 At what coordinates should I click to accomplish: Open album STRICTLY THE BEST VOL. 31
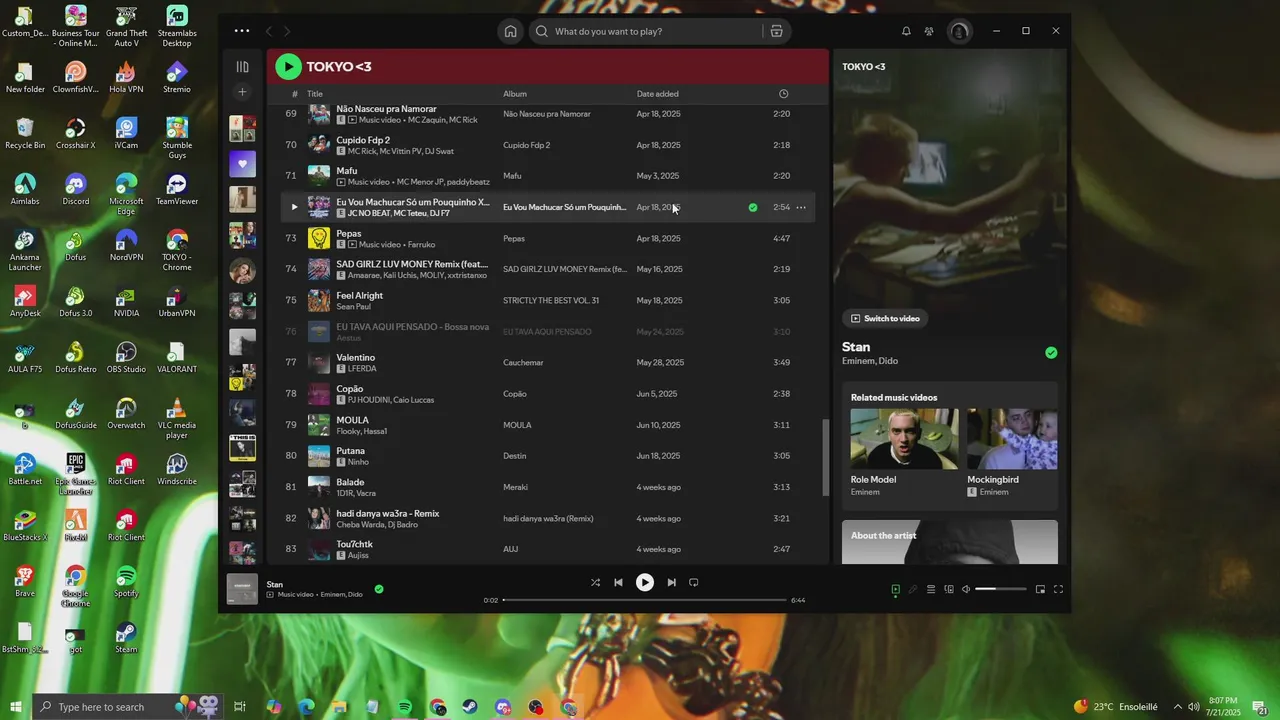[551, 300]
